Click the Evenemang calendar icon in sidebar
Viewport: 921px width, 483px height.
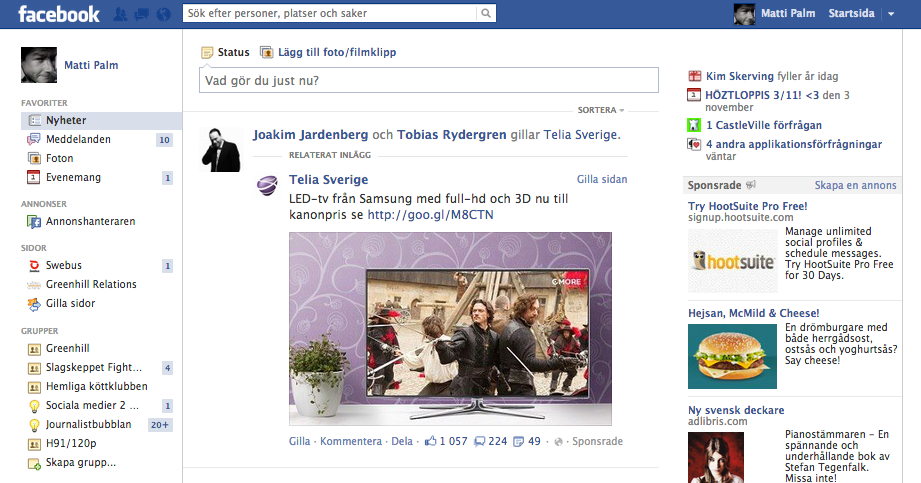33,177
